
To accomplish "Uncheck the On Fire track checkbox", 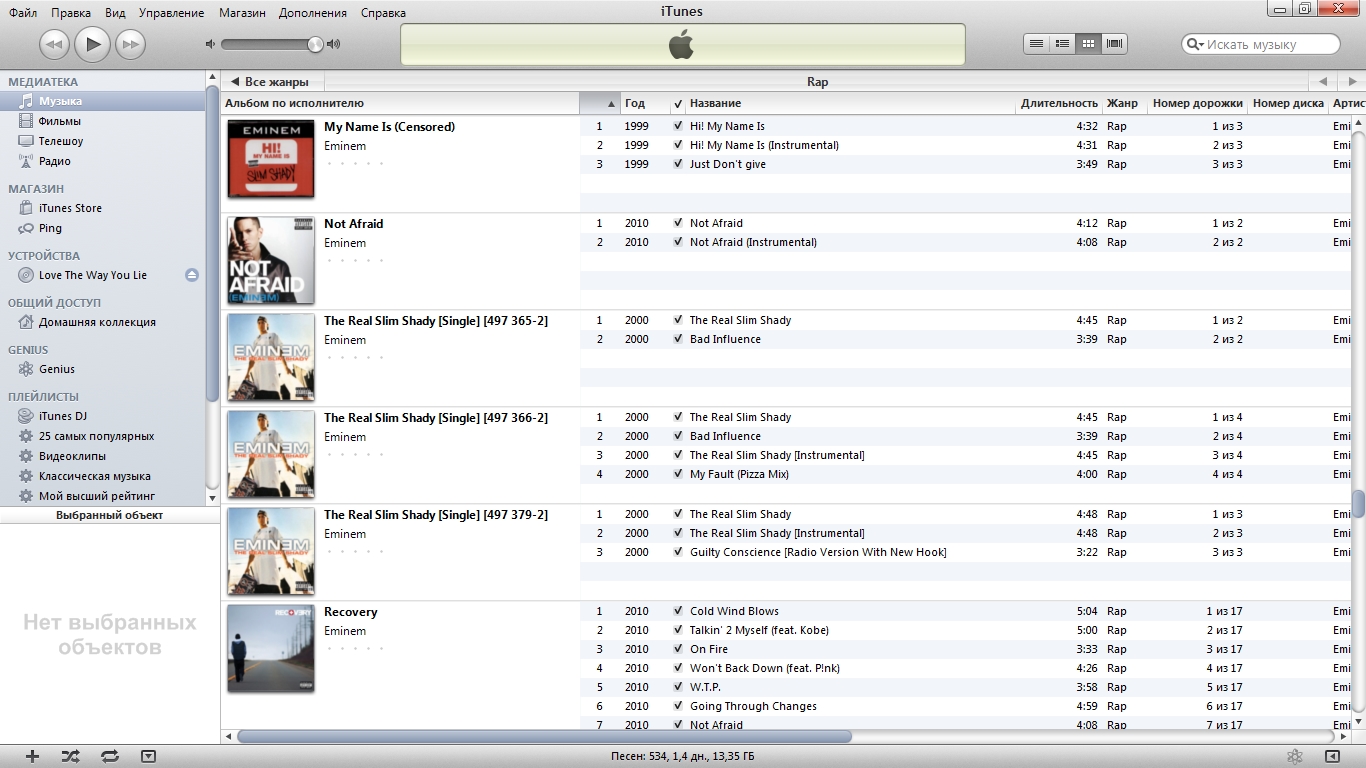I will tap(678, 649).
